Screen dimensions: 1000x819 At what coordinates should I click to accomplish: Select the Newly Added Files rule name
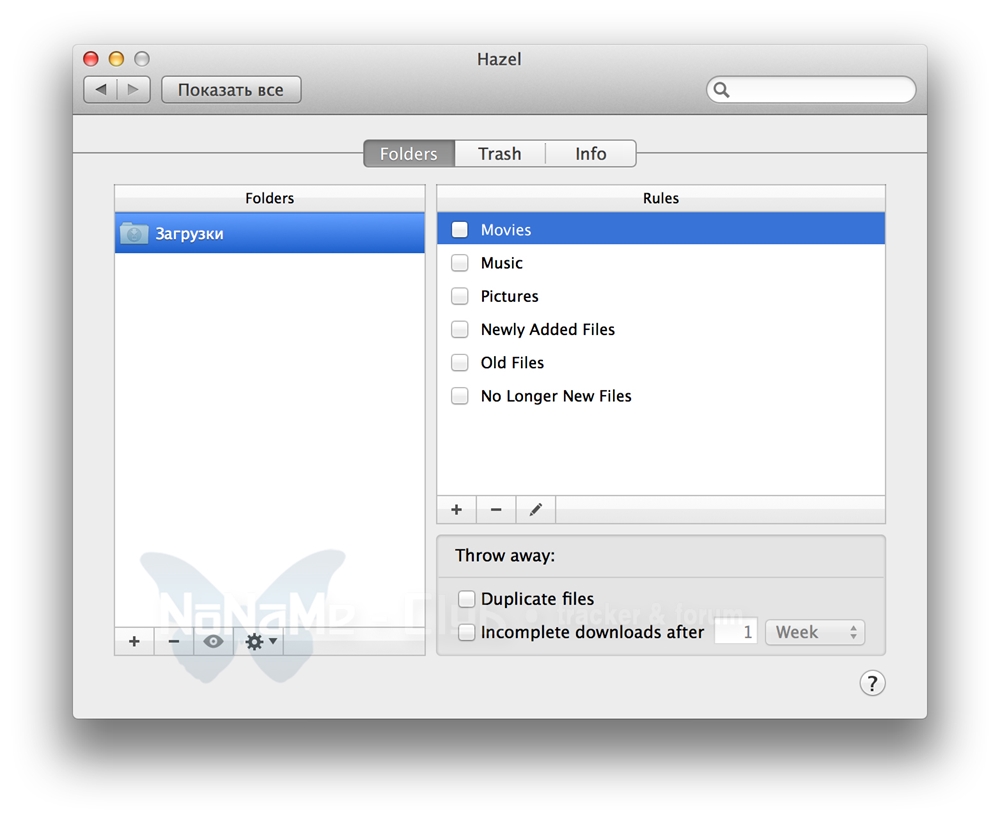tap(548, 329)
